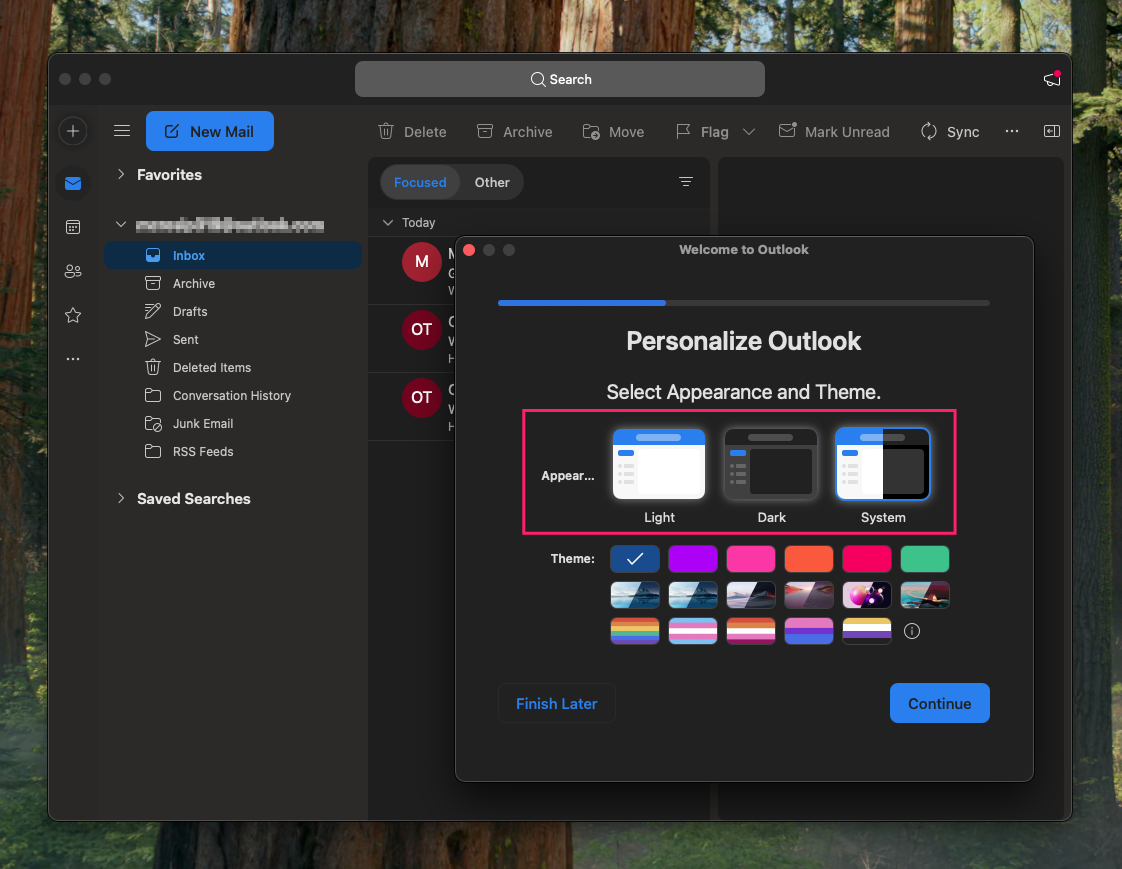Collapse the email account folder tree
The width and height of the screenshot is (1122, 869).
pyautogui.click(x=121, y=224)
